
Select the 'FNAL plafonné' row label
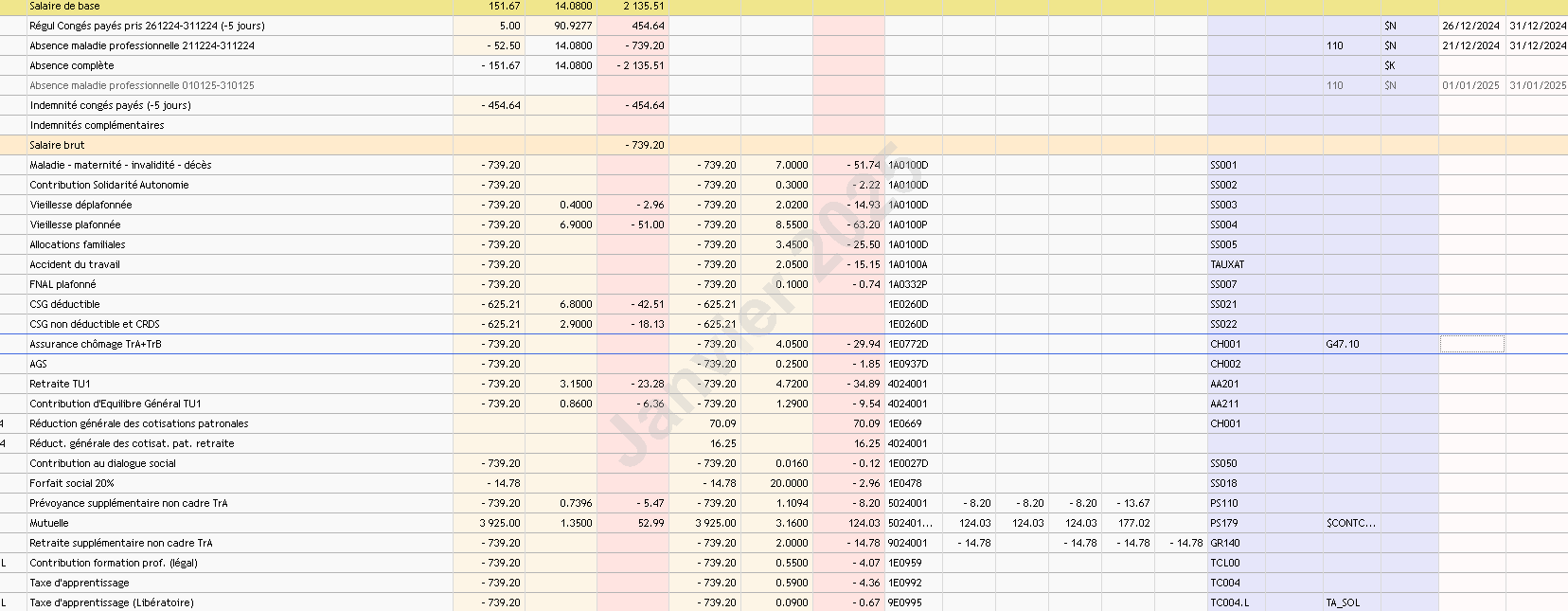click(x=62, y=284)
